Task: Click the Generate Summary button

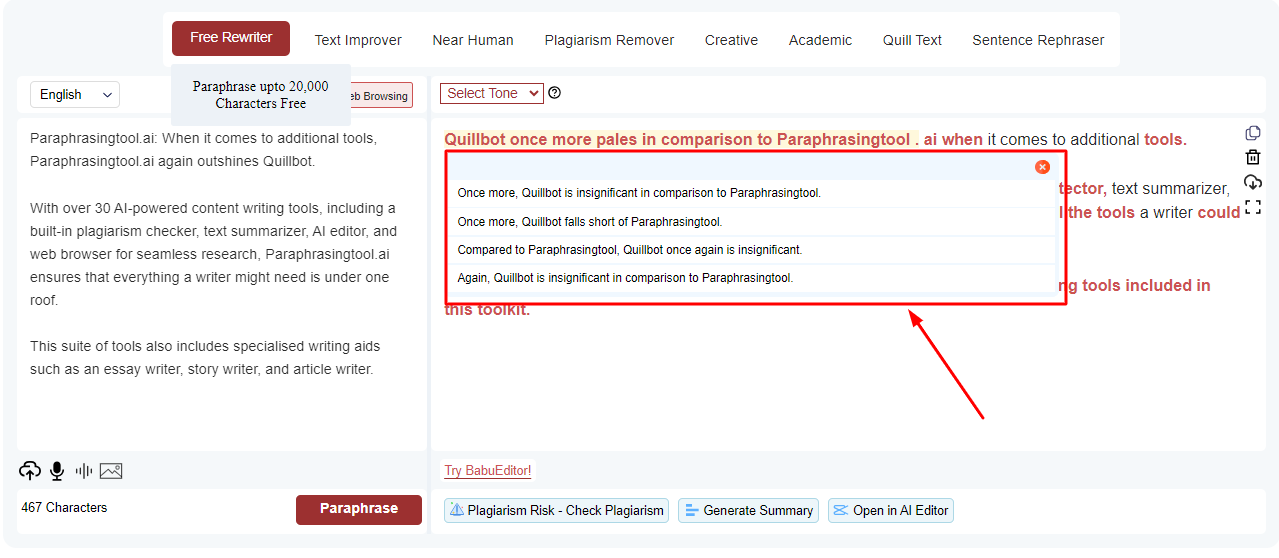Action: click(x=748, y=510)
